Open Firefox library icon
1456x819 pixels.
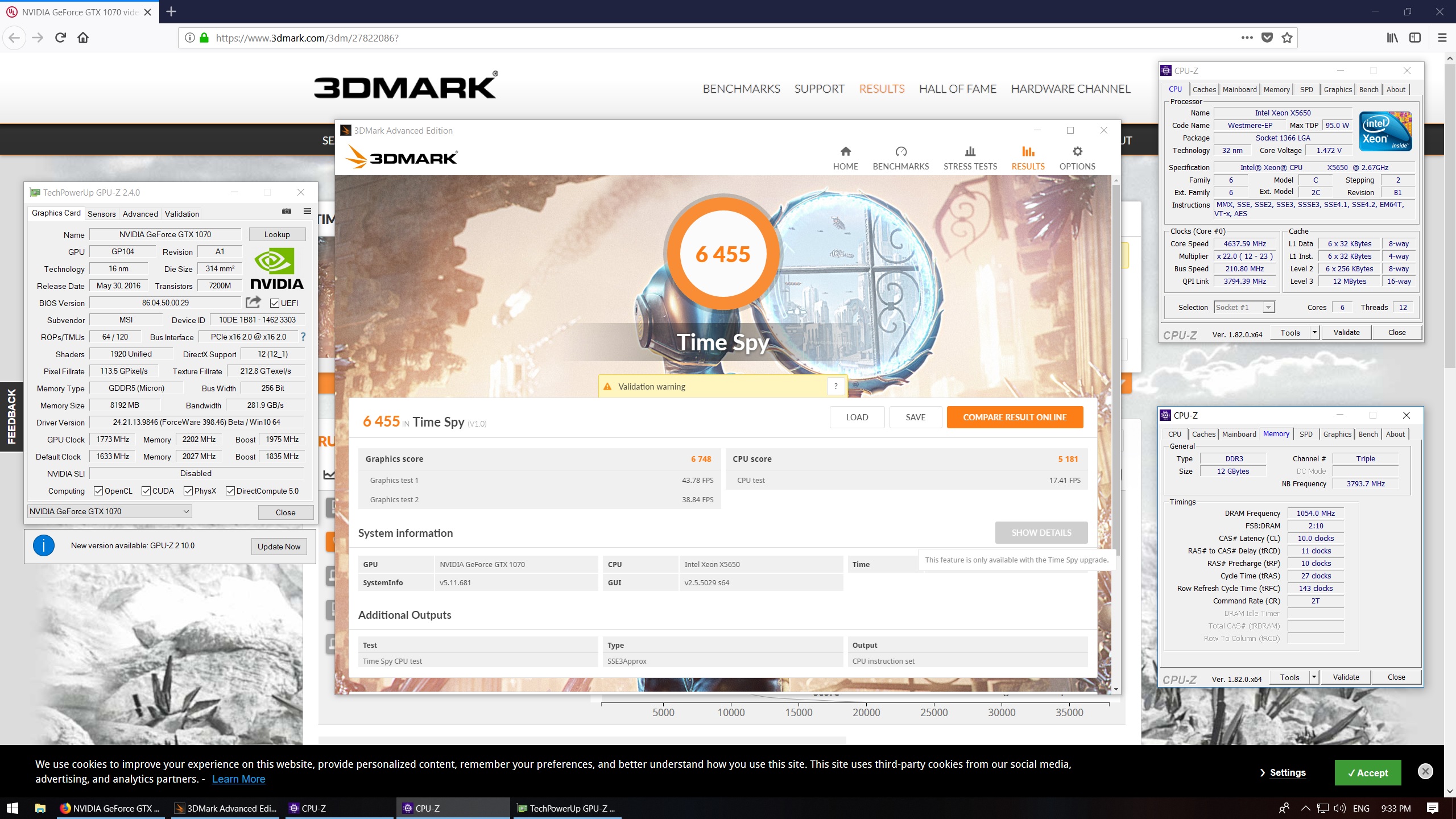pyautogui.click(x=1392, y=38)
